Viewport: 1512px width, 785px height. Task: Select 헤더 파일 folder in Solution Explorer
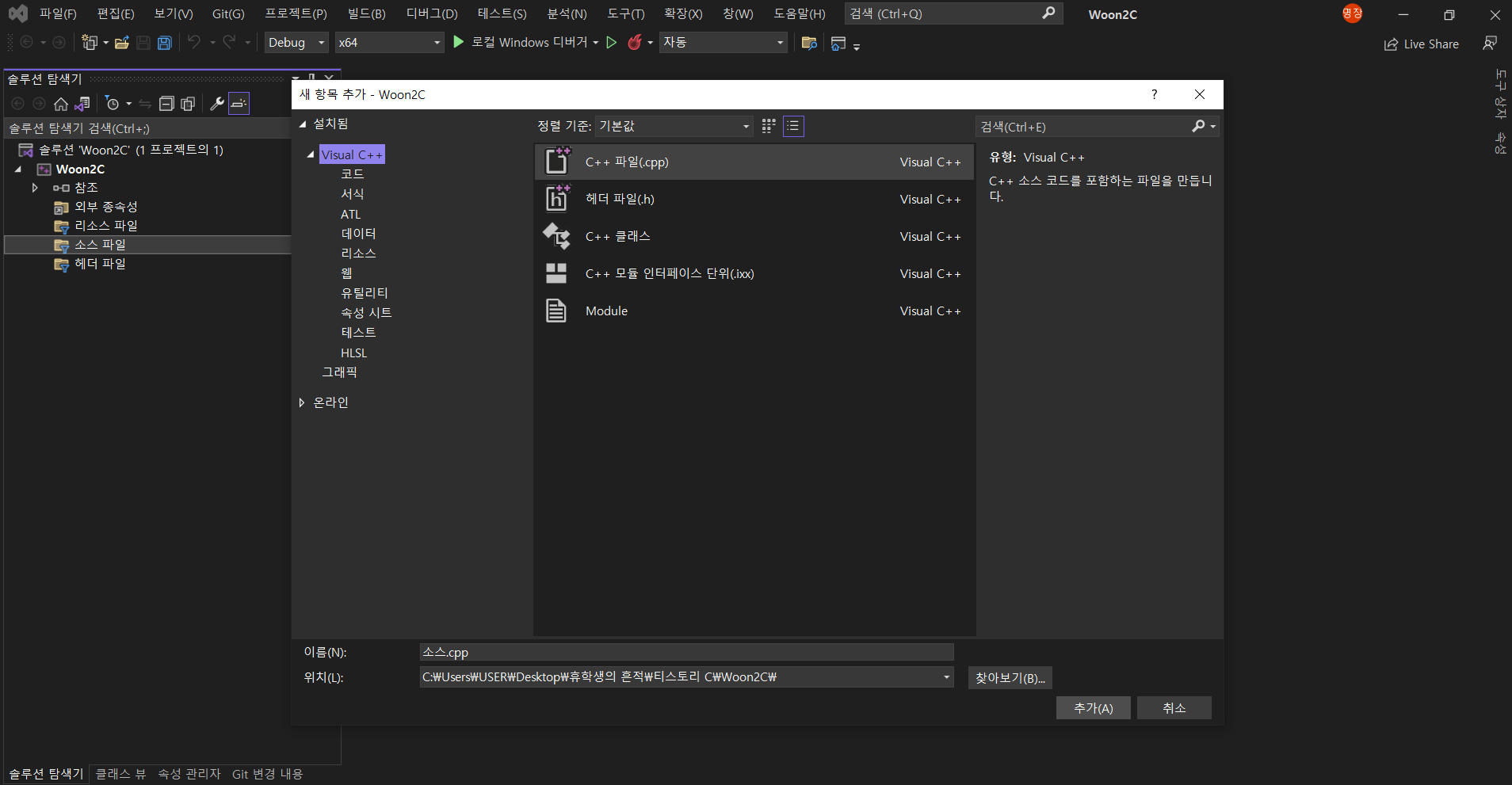pos(100,264)
